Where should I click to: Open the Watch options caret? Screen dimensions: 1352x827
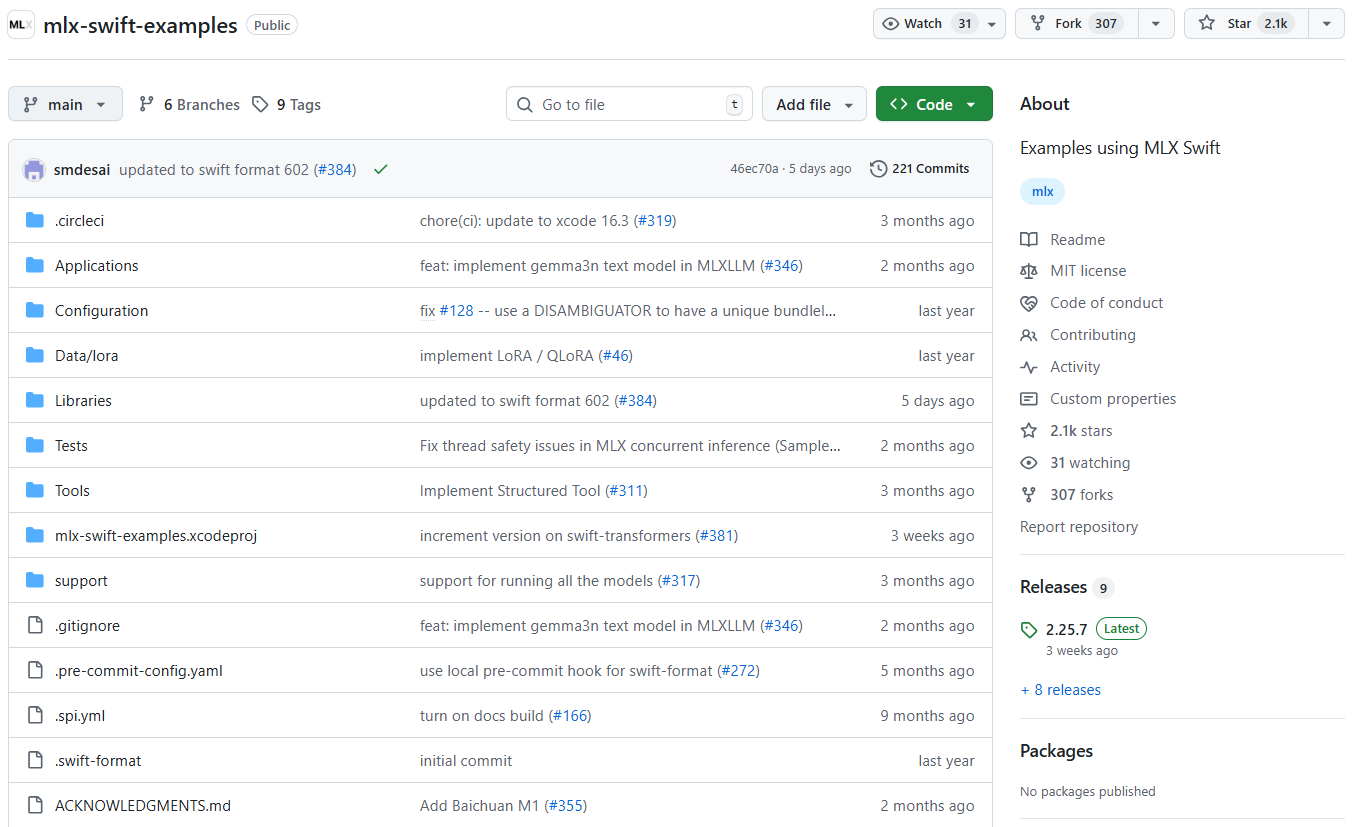990,23
